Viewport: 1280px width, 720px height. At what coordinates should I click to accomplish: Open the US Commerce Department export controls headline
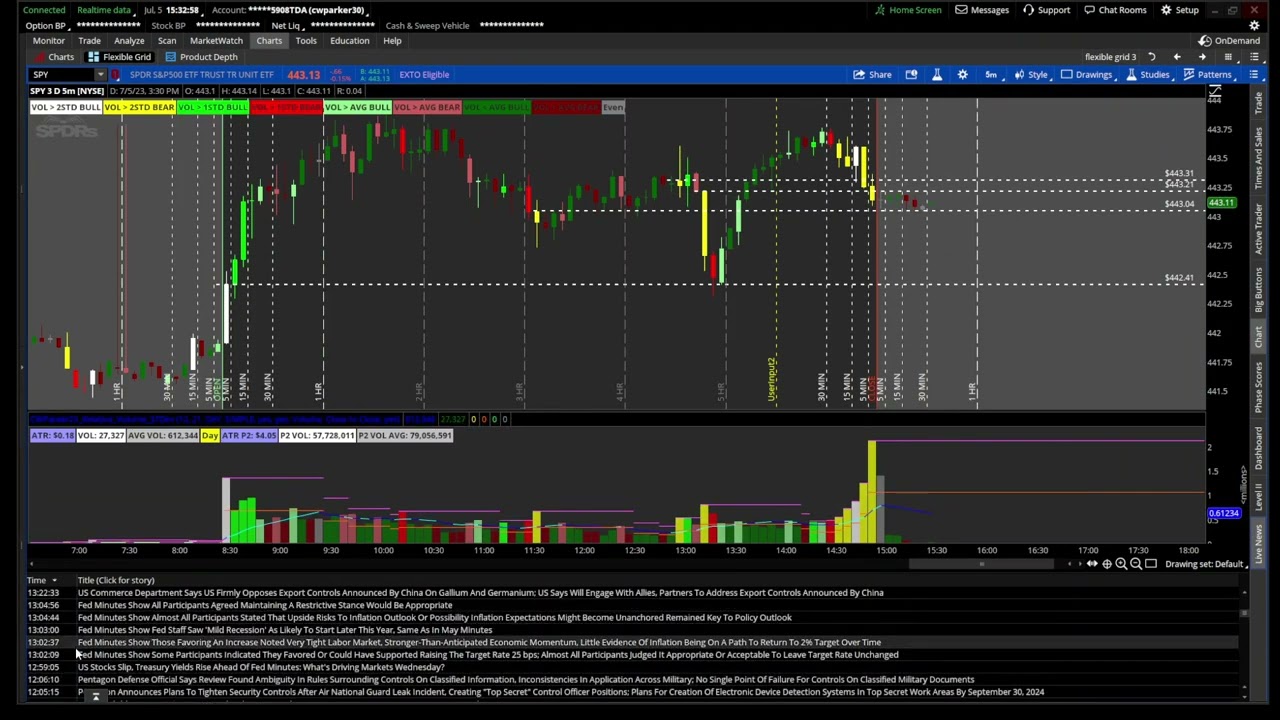click(480, 593)
